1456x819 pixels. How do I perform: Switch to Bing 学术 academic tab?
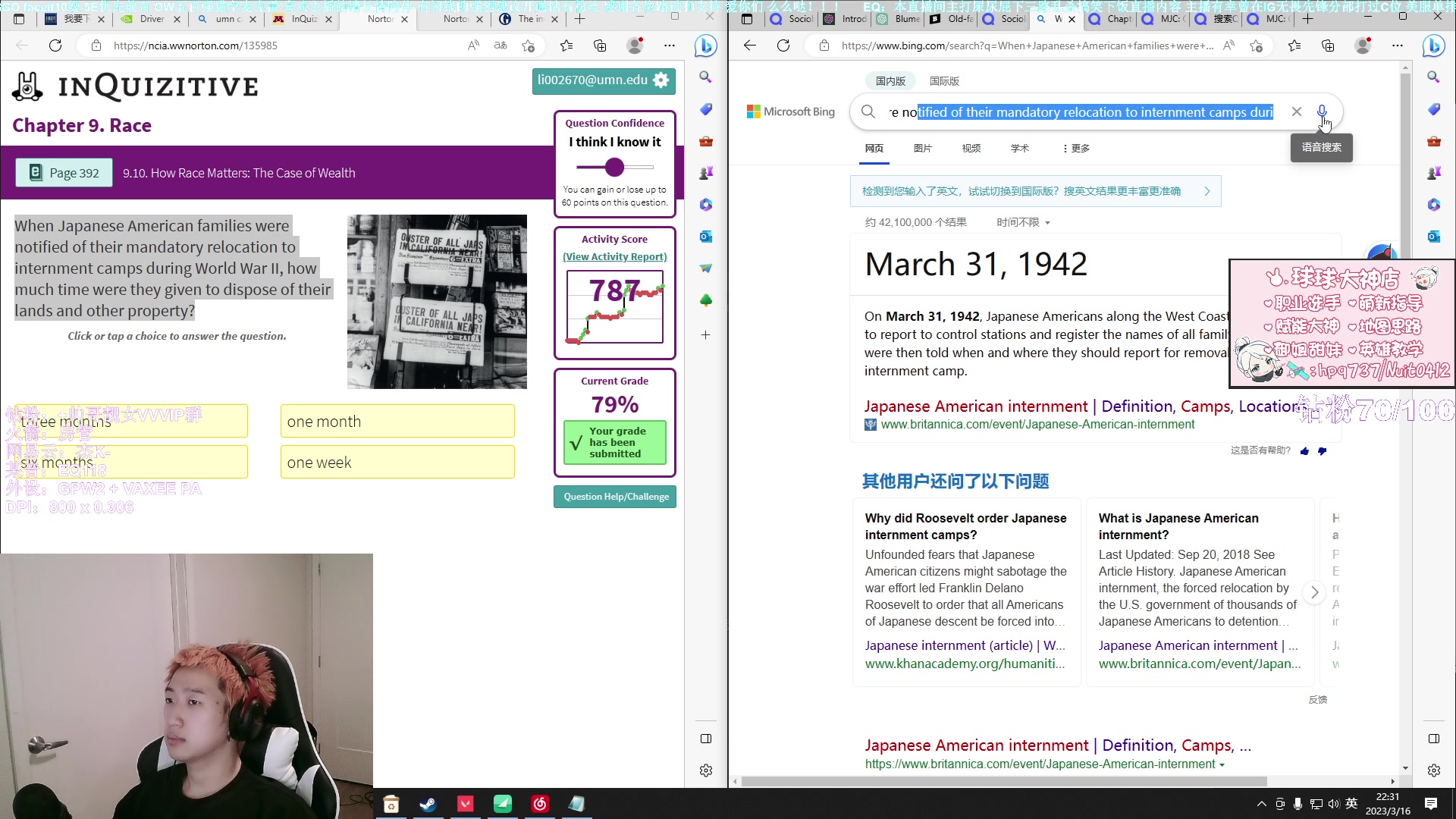coord(1020,148)
